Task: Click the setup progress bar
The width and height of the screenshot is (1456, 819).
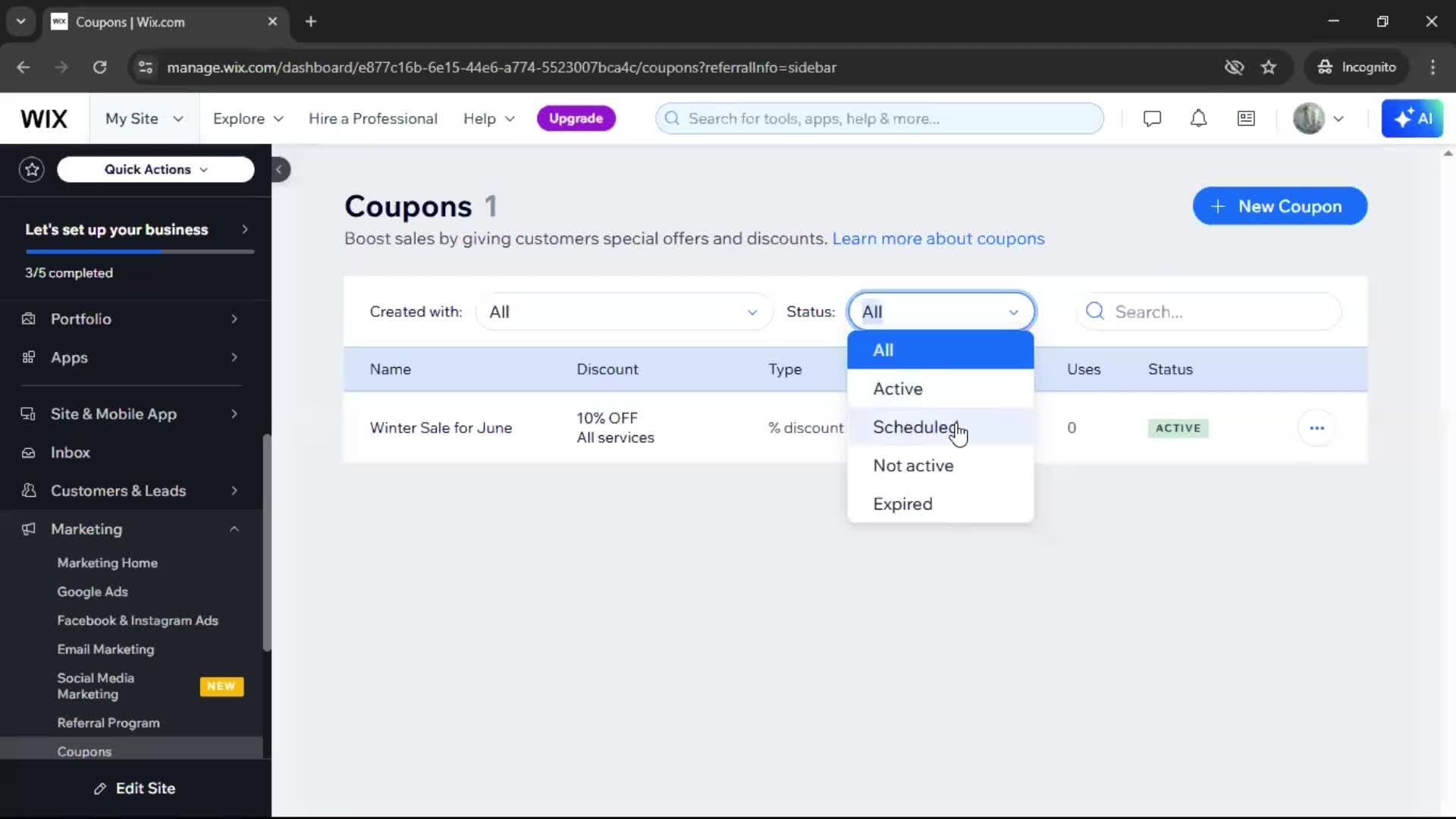Action: 140,252
